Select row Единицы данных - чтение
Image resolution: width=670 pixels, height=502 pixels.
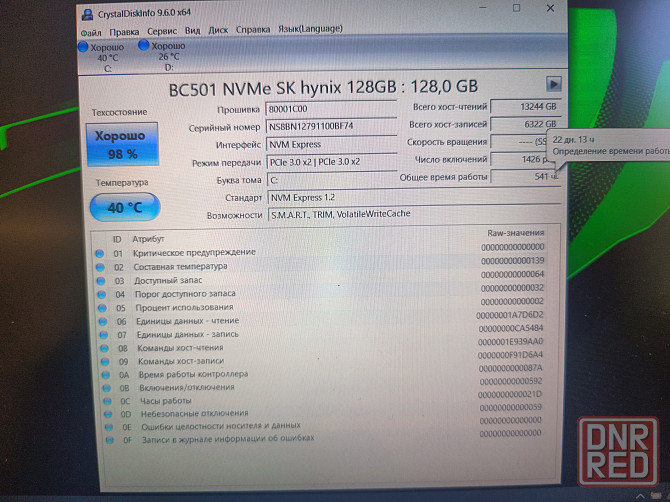pos(322,318)
